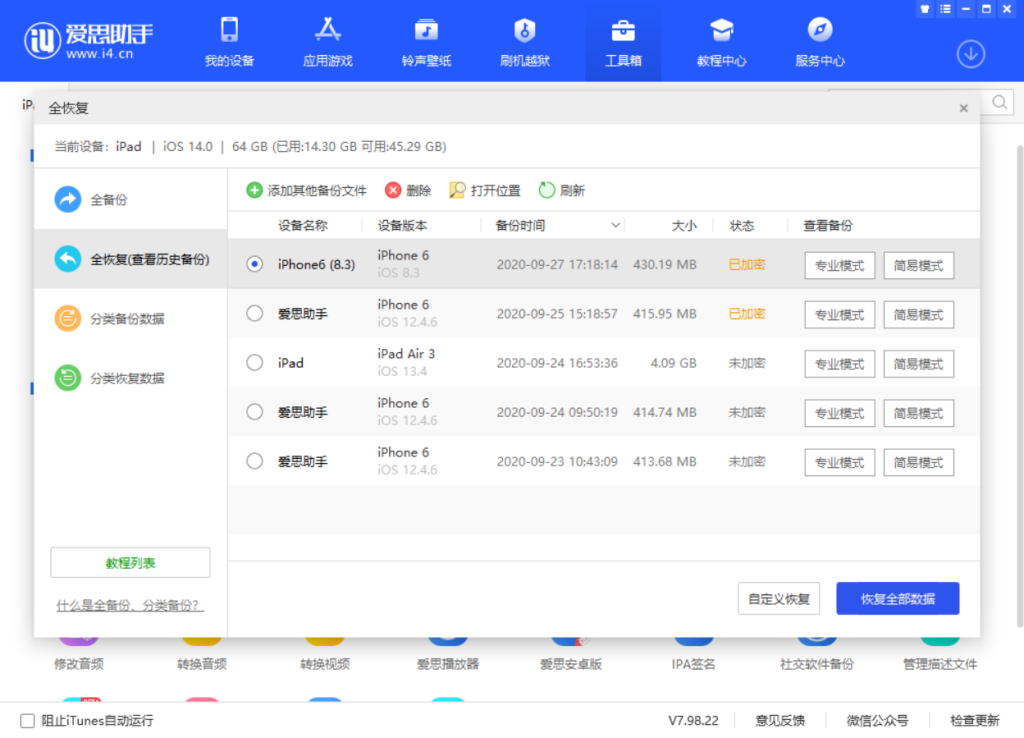Open the 备份时间 sort dropdown arrow
The height and width of the screenshot is (738, 1024).
click(x=616, y=225)
